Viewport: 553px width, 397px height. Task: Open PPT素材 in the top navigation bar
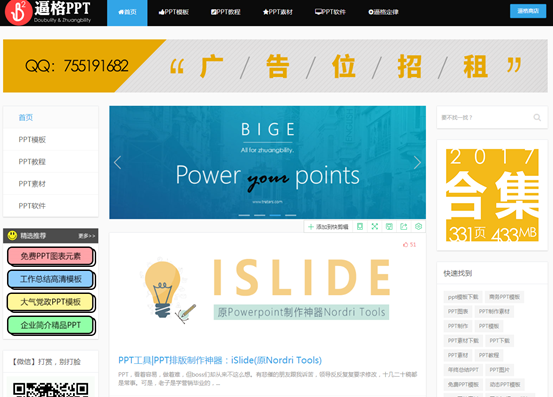coord(278,12)
